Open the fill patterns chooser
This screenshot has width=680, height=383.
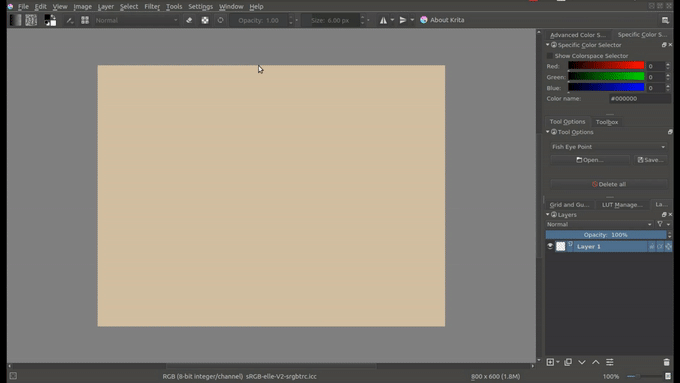pos(31,20)
